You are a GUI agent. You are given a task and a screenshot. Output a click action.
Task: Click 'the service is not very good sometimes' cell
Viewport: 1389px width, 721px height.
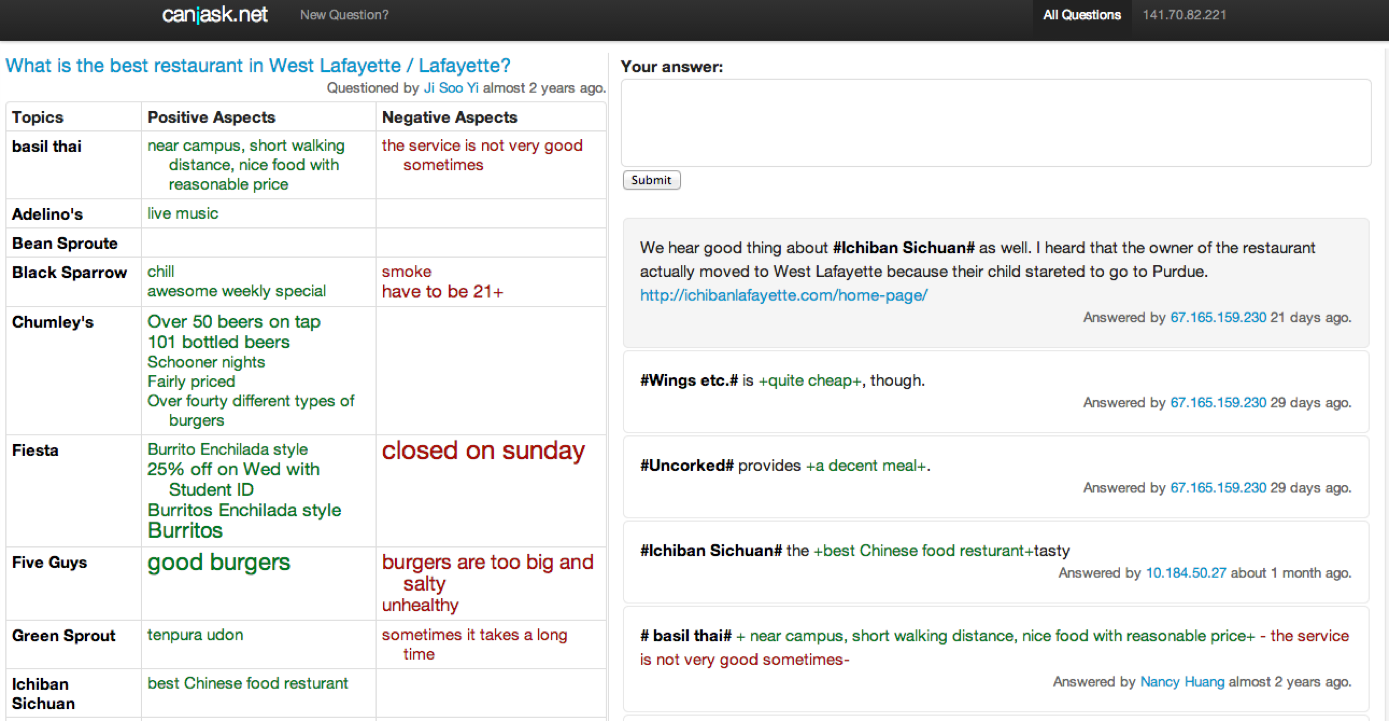482,155
